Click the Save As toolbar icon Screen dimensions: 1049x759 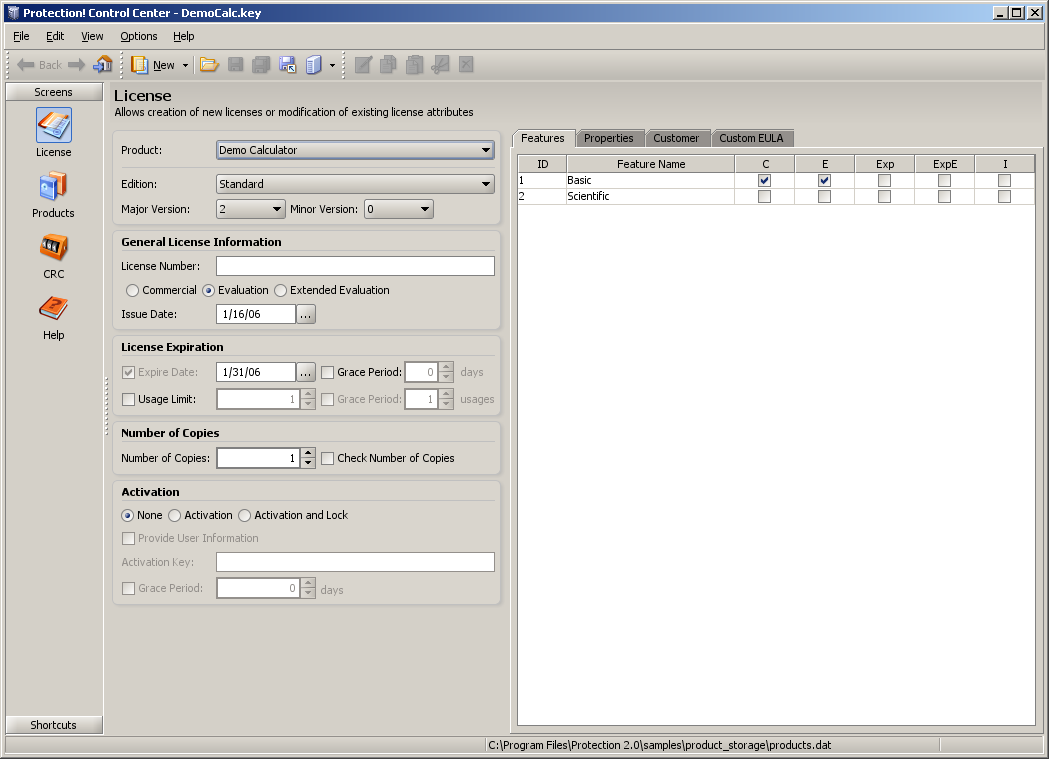(287, 65)
